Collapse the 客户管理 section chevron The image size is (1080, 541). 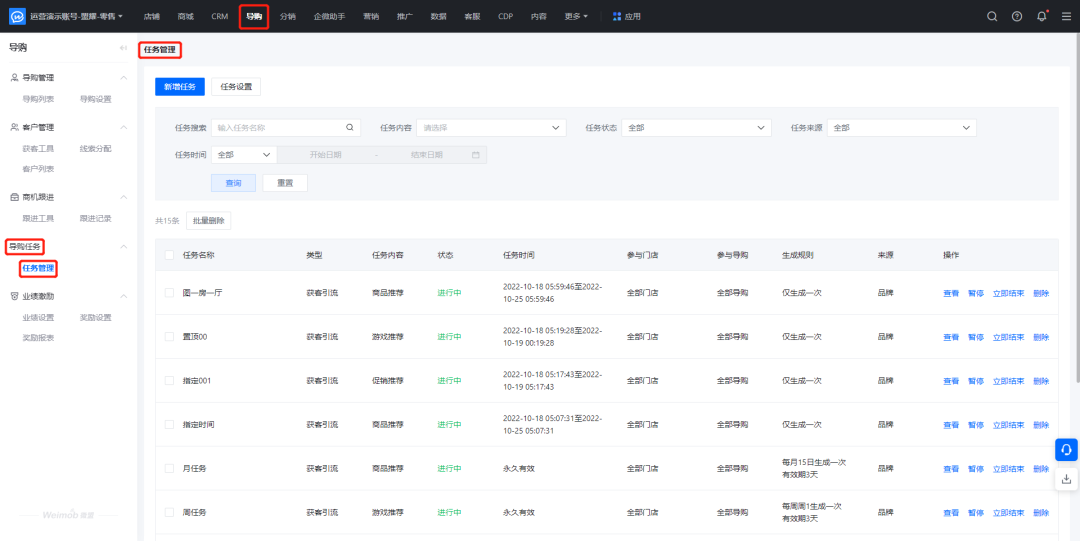[x=124, y=127]
